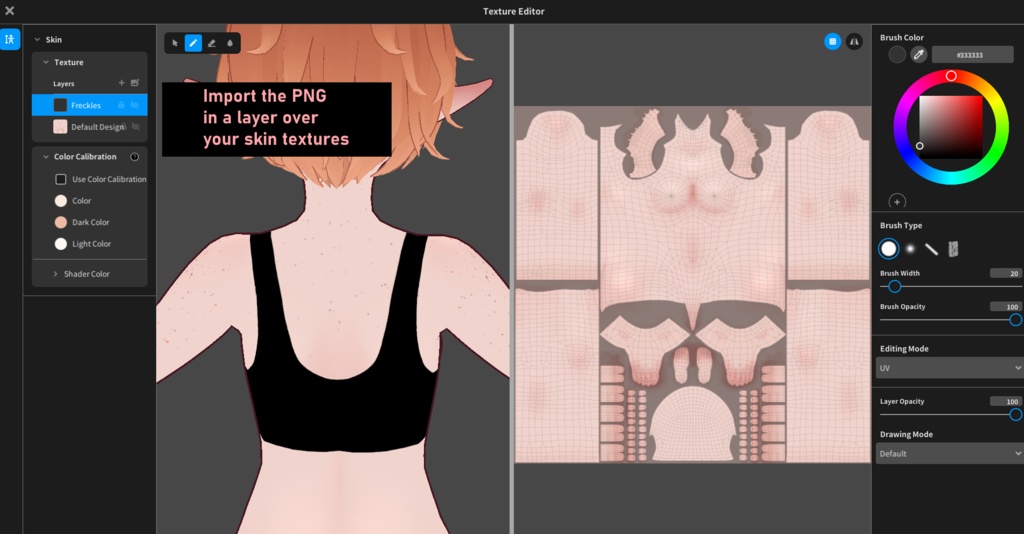Click the Brush Opacity value field
Image resolution: width=1024 pixels, height=534 pixels.
(1006, 307)
